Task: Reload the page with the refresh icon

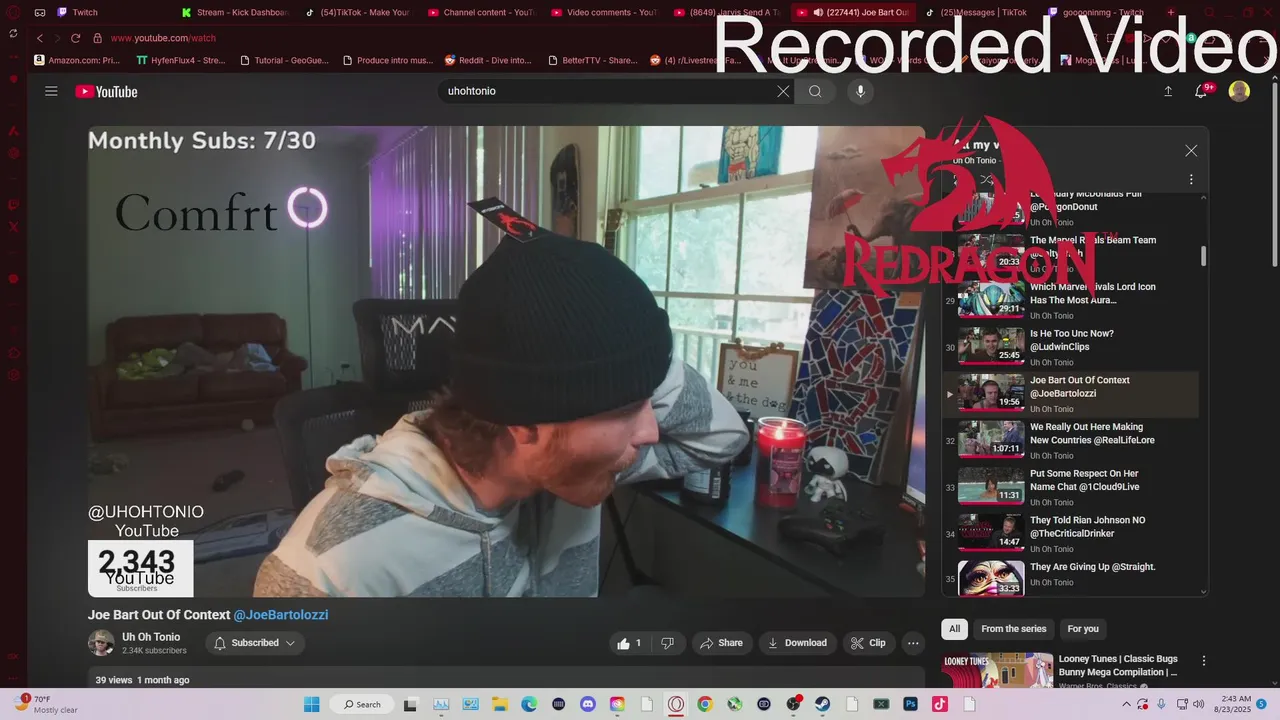Action: (x=76, y=38)
